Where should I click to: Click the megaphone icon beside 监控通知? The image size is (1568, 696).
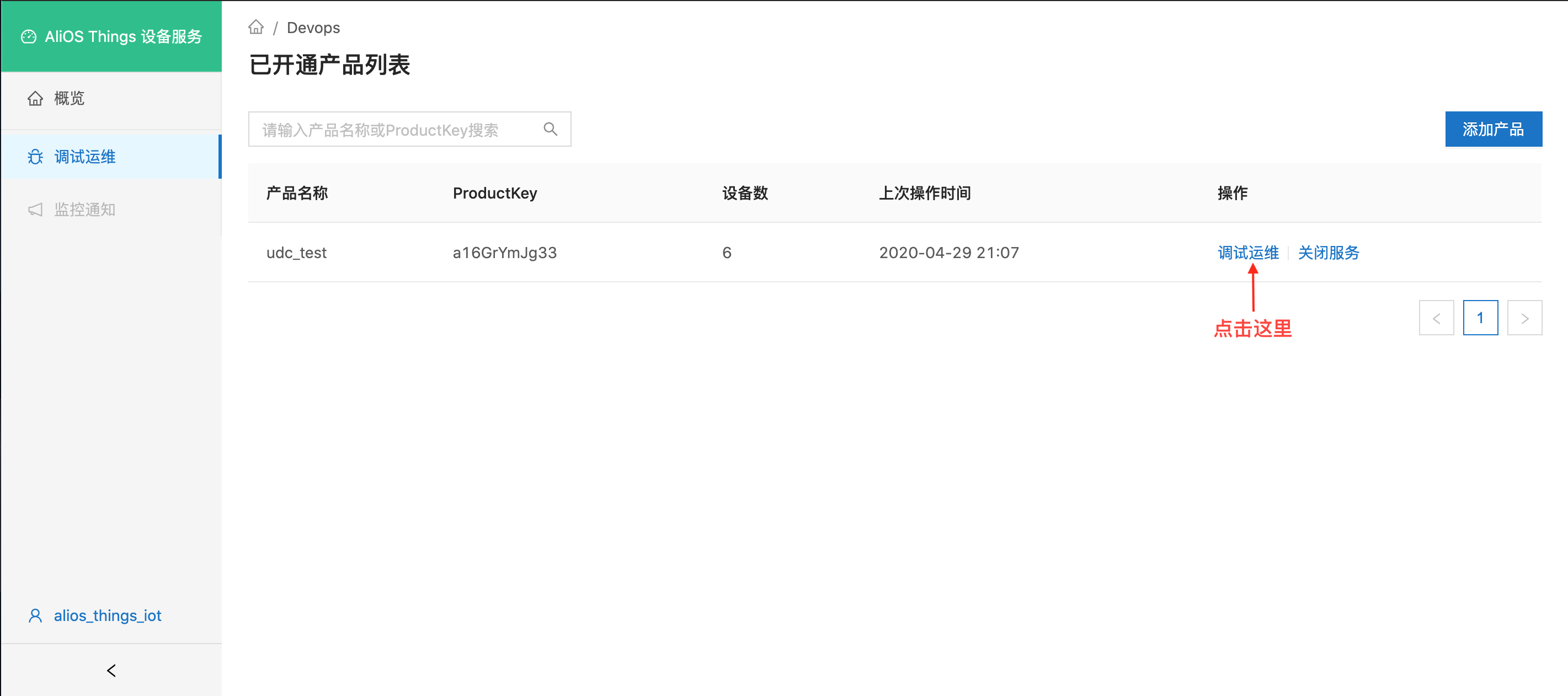click(35, 210)
